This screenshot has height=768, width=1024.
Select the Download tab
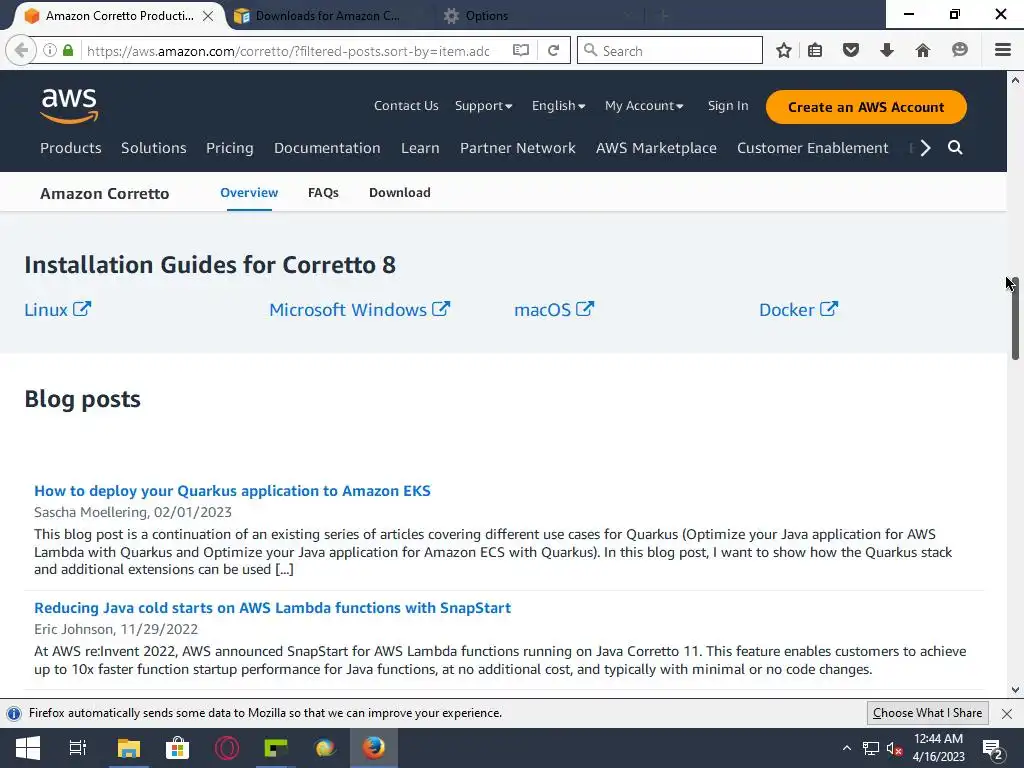400,193
